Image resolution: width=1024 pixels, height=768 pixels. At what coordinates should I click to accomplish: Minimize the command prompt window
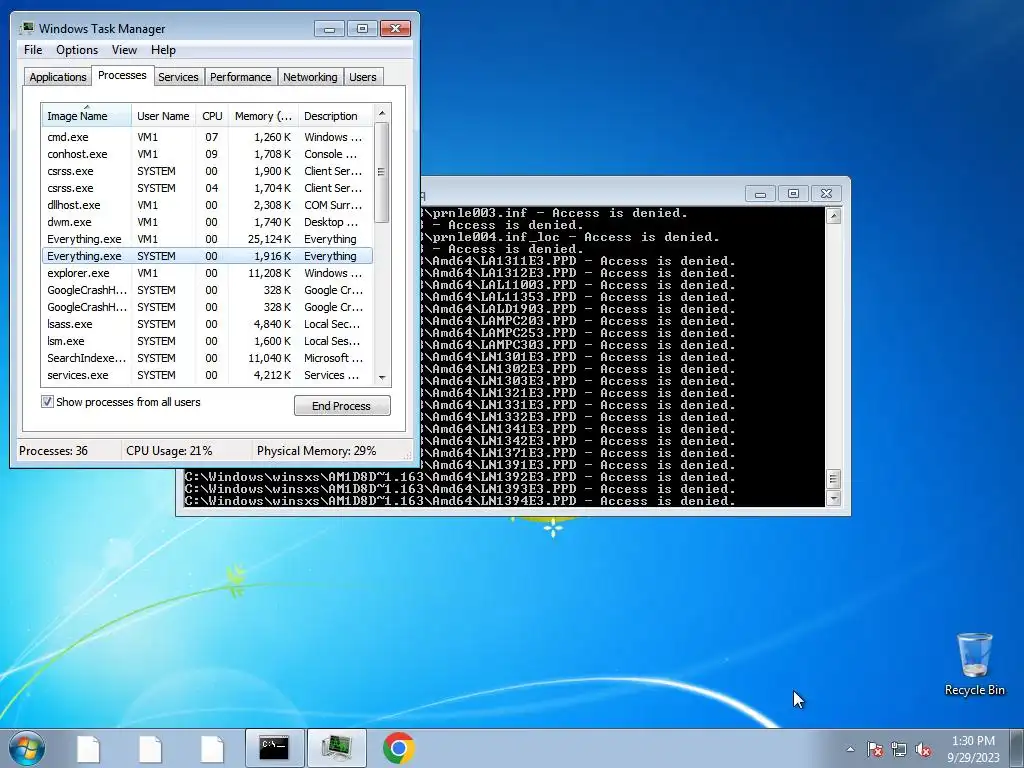(x=760, y=194)
